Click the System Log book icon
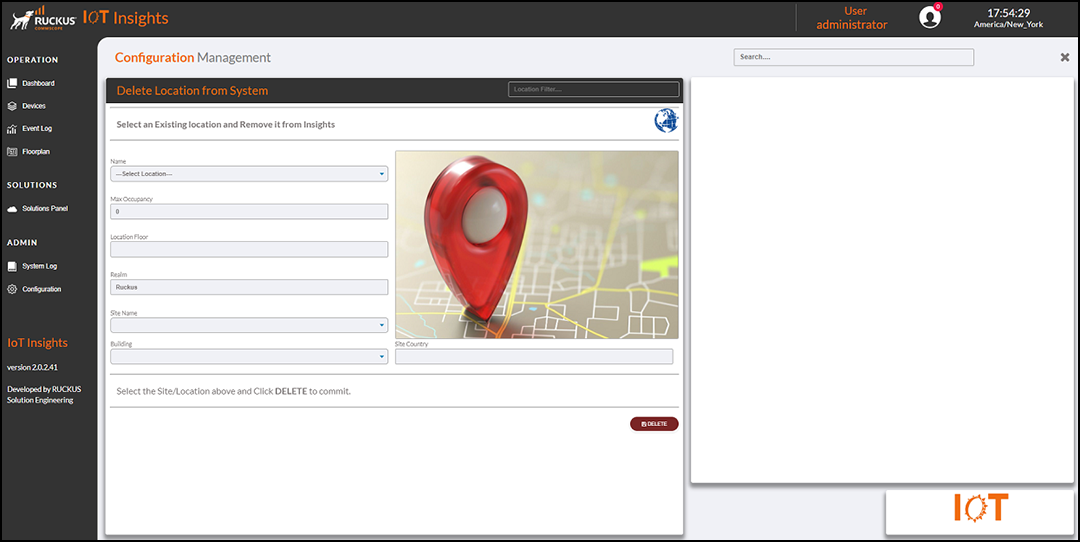 12,267
